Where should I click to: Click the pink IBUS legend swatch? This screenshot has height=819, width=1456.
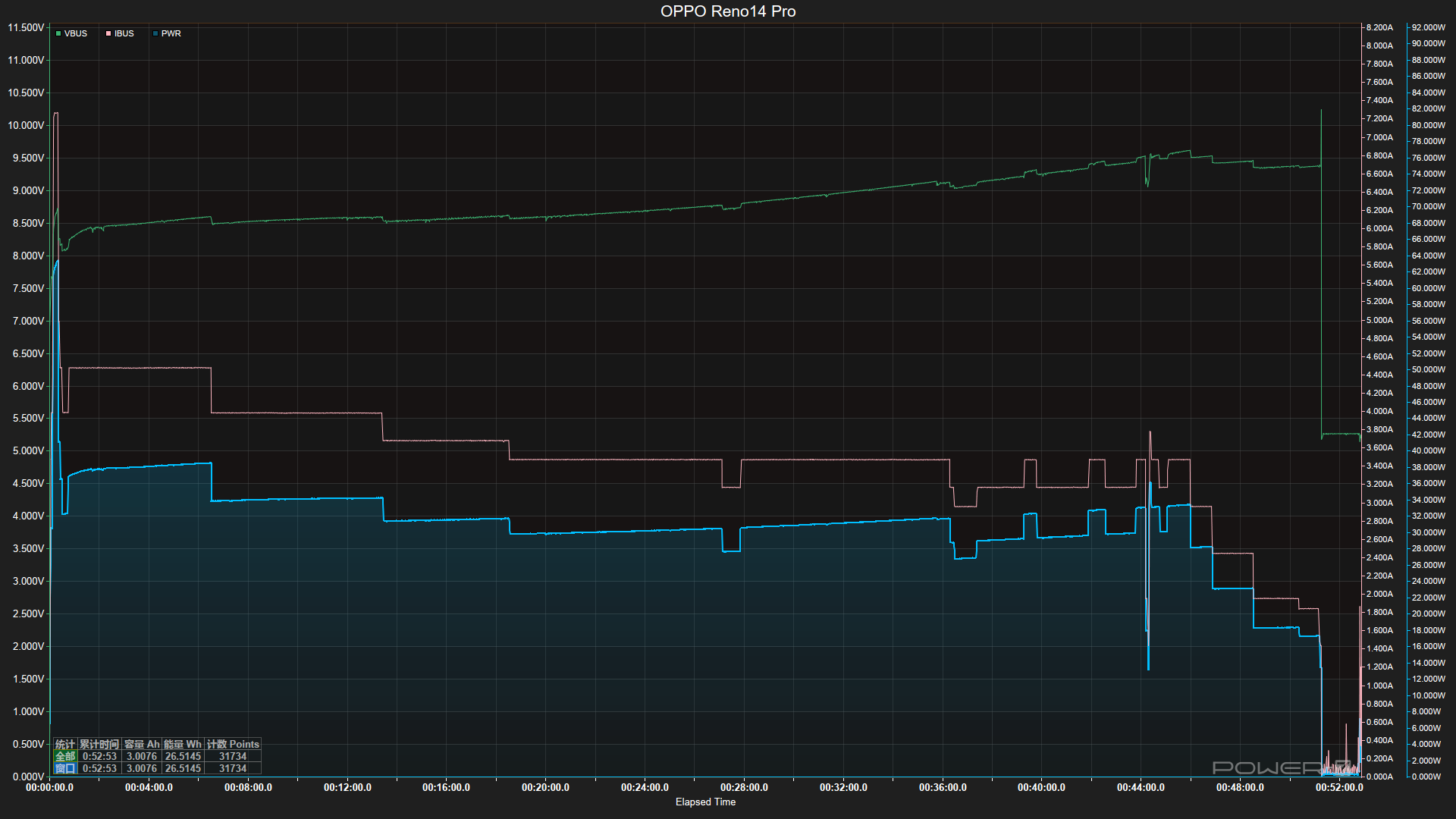pyautogui.click(x=108, y=33)
